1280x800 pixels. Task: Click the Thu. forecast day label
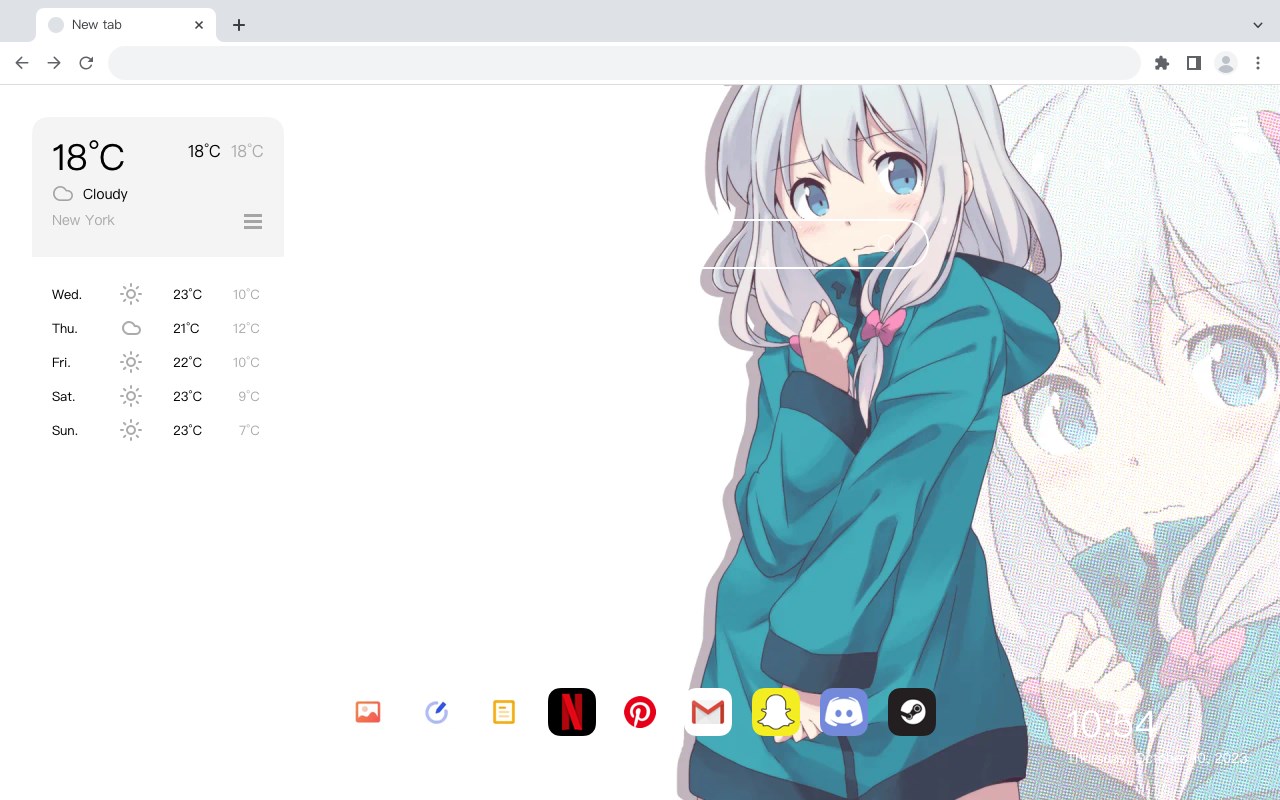click(65, 328)
